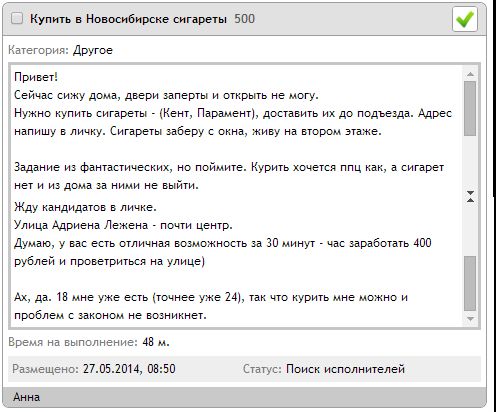This screenshot has height=412, width=496.
Task: Click line starting 'Ах, да. 18 мне'
Action: coord(211,297)
